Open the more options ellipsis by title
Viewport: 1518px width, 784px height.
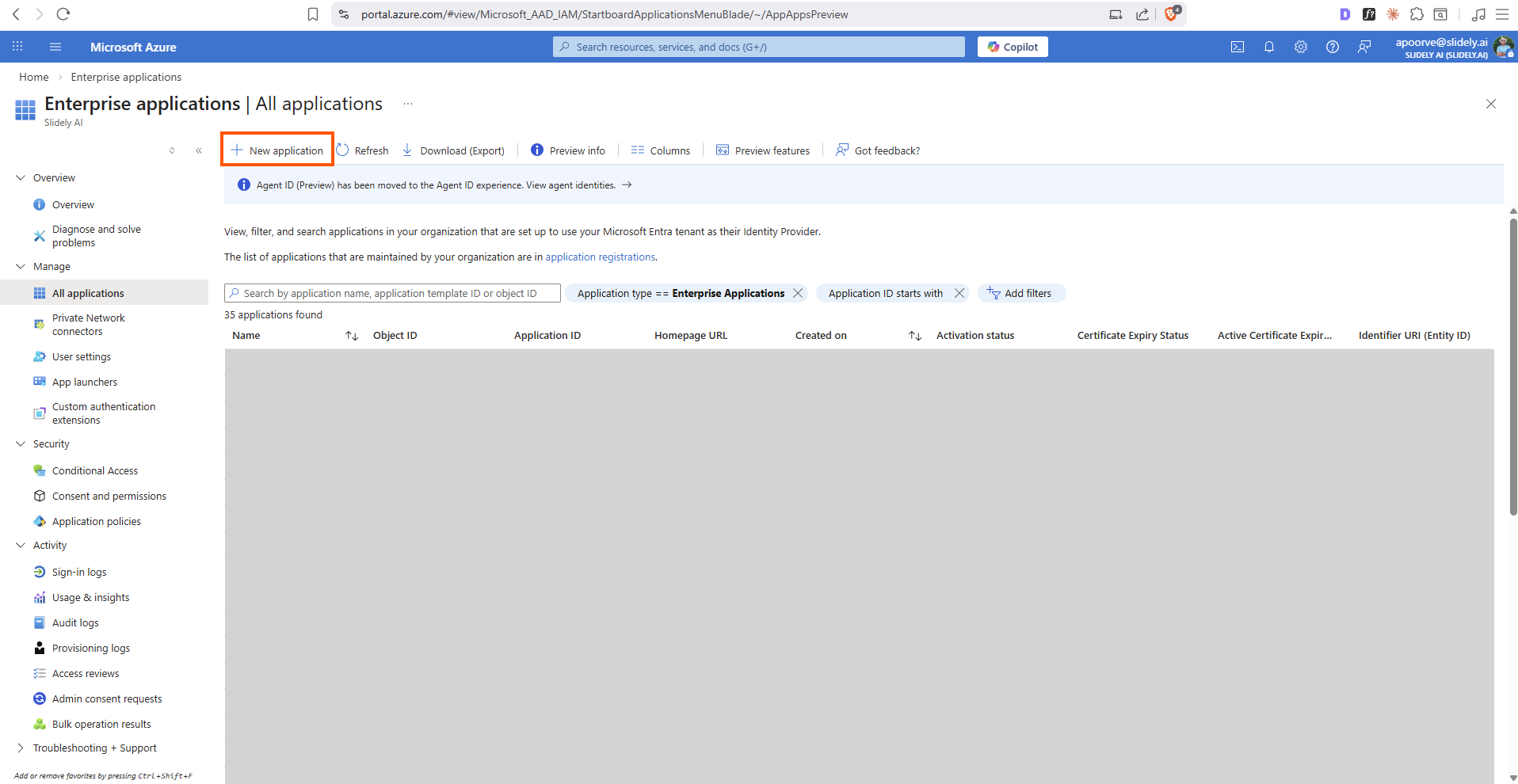(x=407, y=104)
